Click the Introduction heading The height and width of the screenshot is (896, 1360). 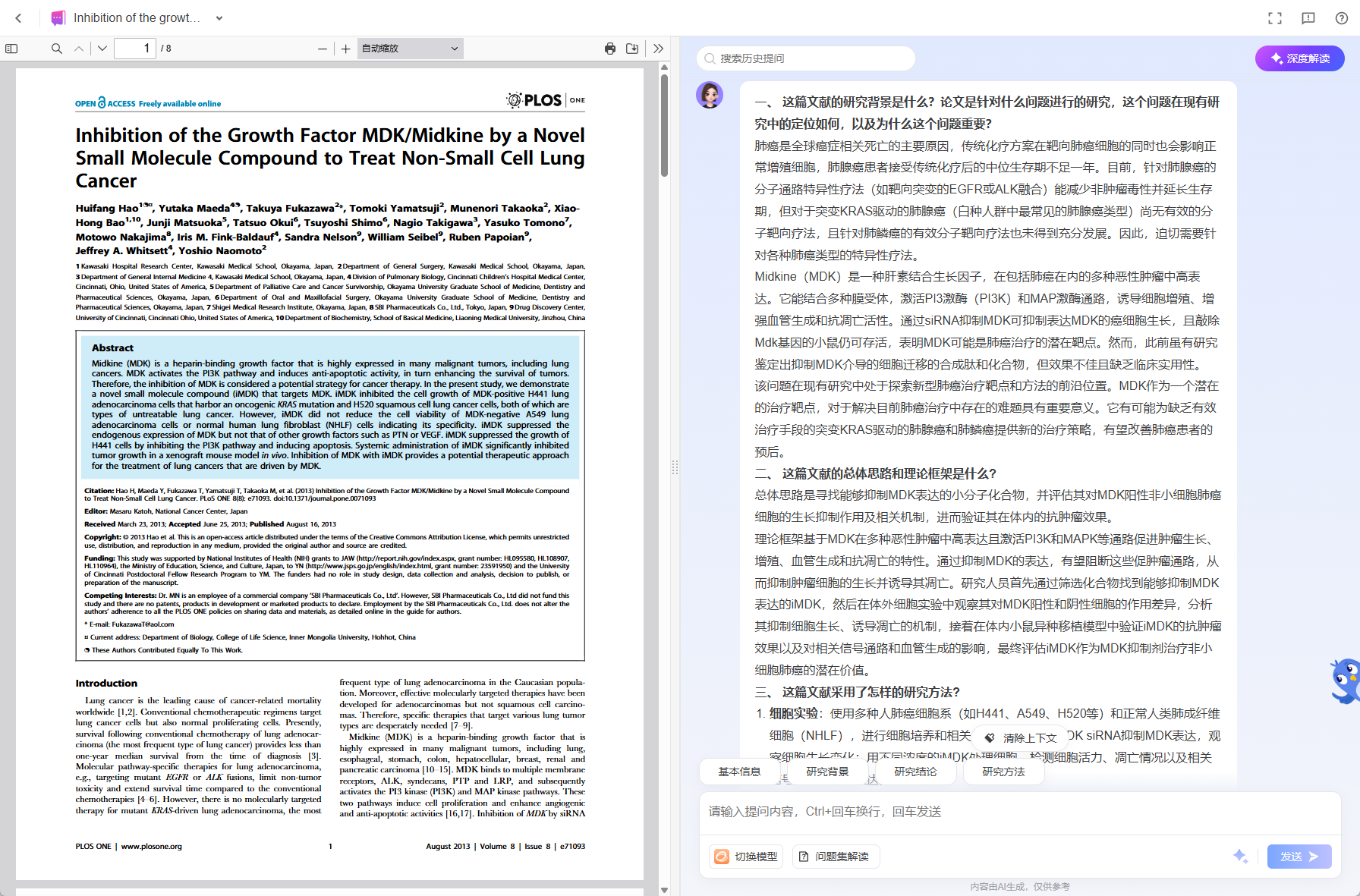coord(106,683)
